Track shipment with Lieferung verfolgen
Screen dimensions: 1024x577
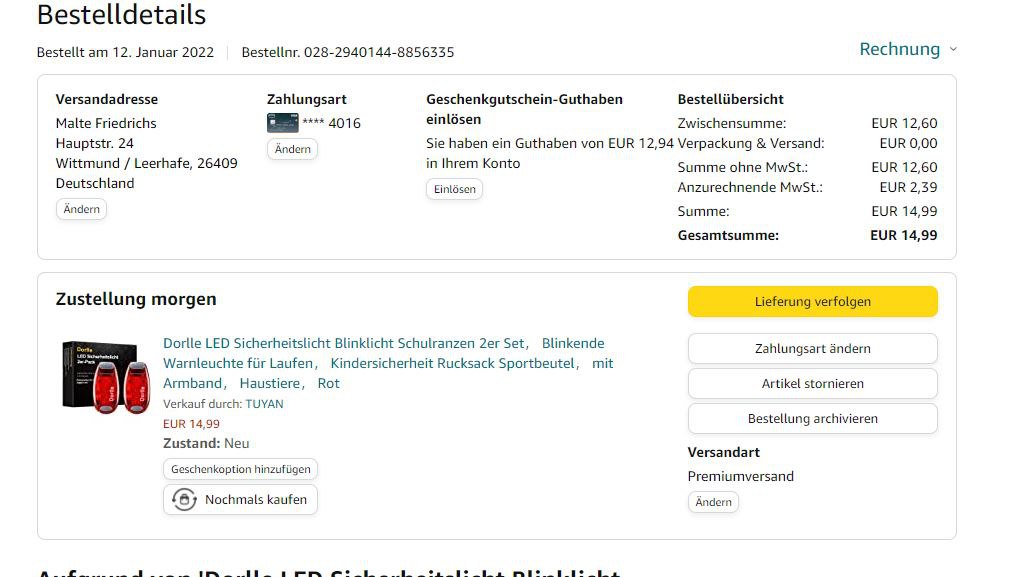(812, 301)
